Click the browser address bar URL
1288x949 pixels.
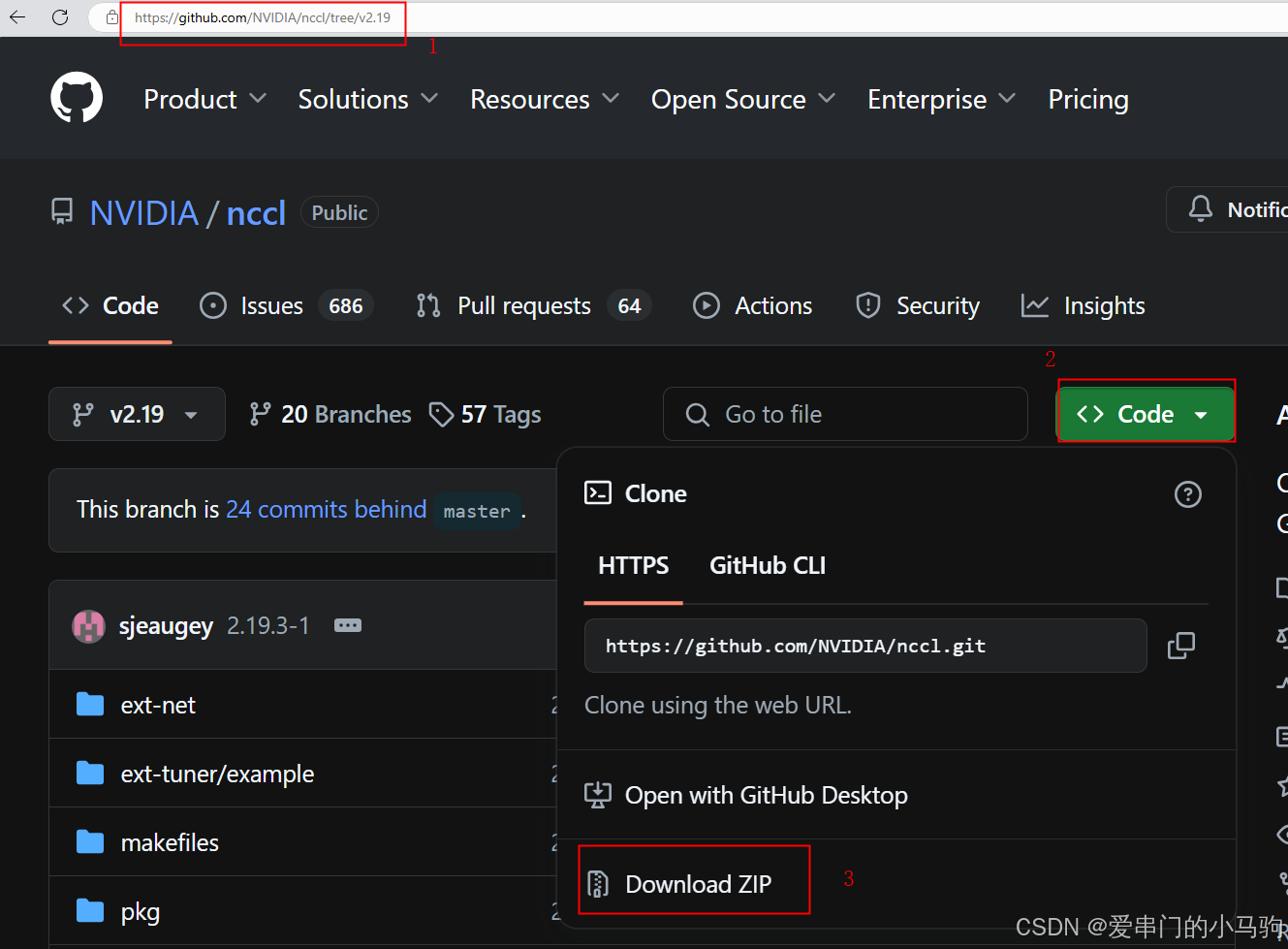[263, 17]
